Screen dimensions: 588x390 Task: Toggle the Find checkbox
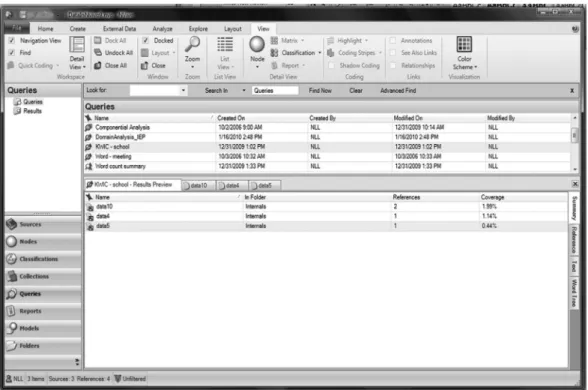12,52
